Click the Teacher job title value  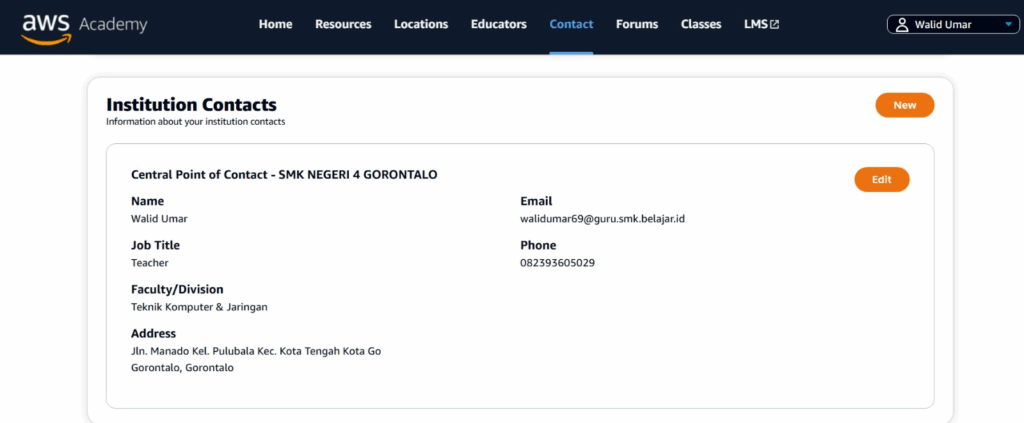(x=150, y=263)
